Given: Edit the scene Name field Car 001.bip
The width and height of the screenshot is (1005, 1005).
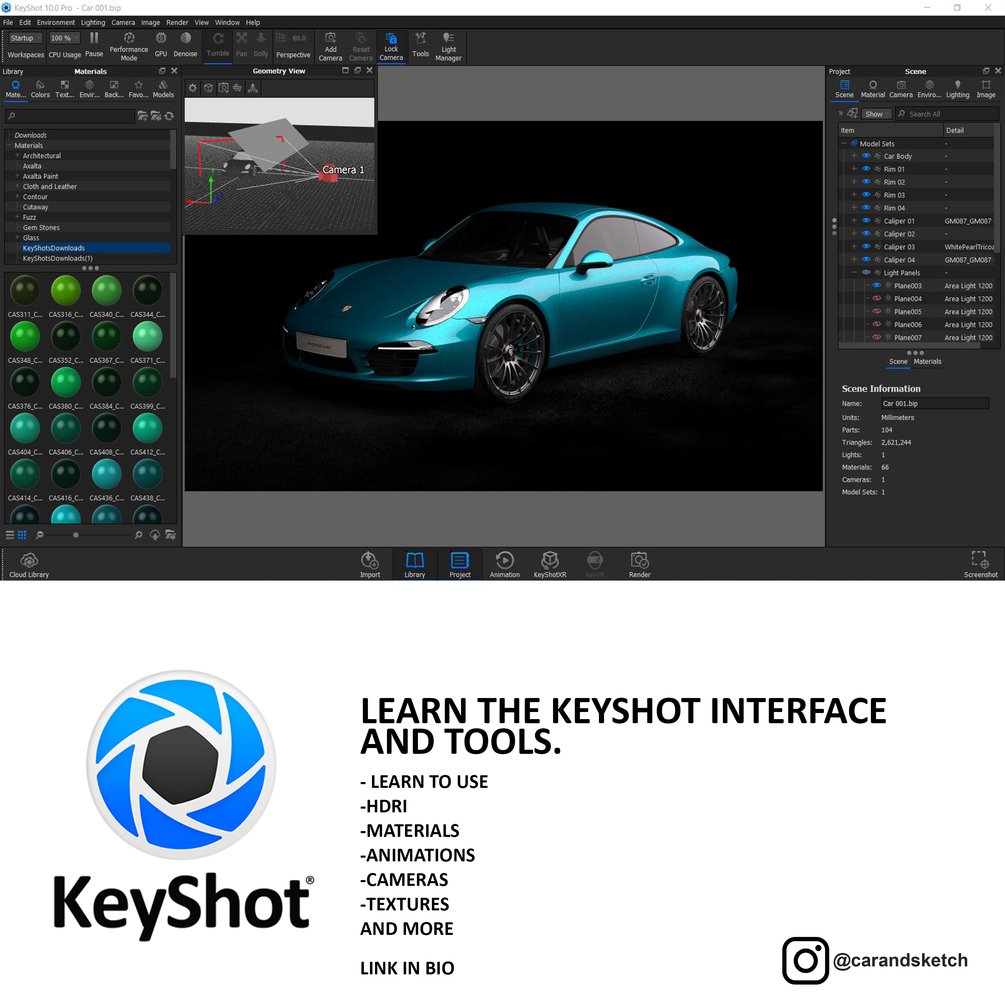Looking at the screenshot, I should coord(934,403).
